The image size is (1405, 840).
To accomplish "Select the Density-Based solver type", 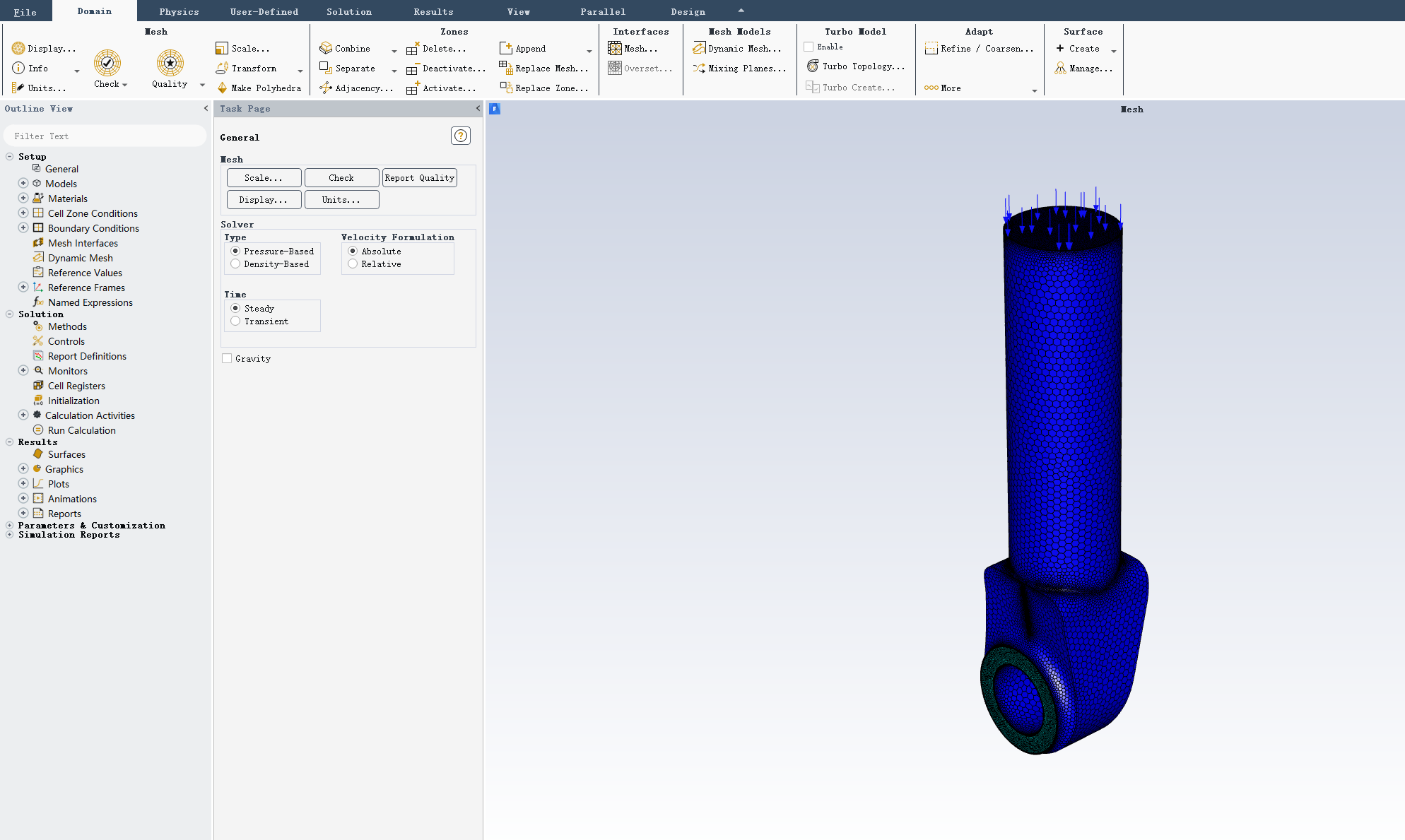I will [235, 264].
